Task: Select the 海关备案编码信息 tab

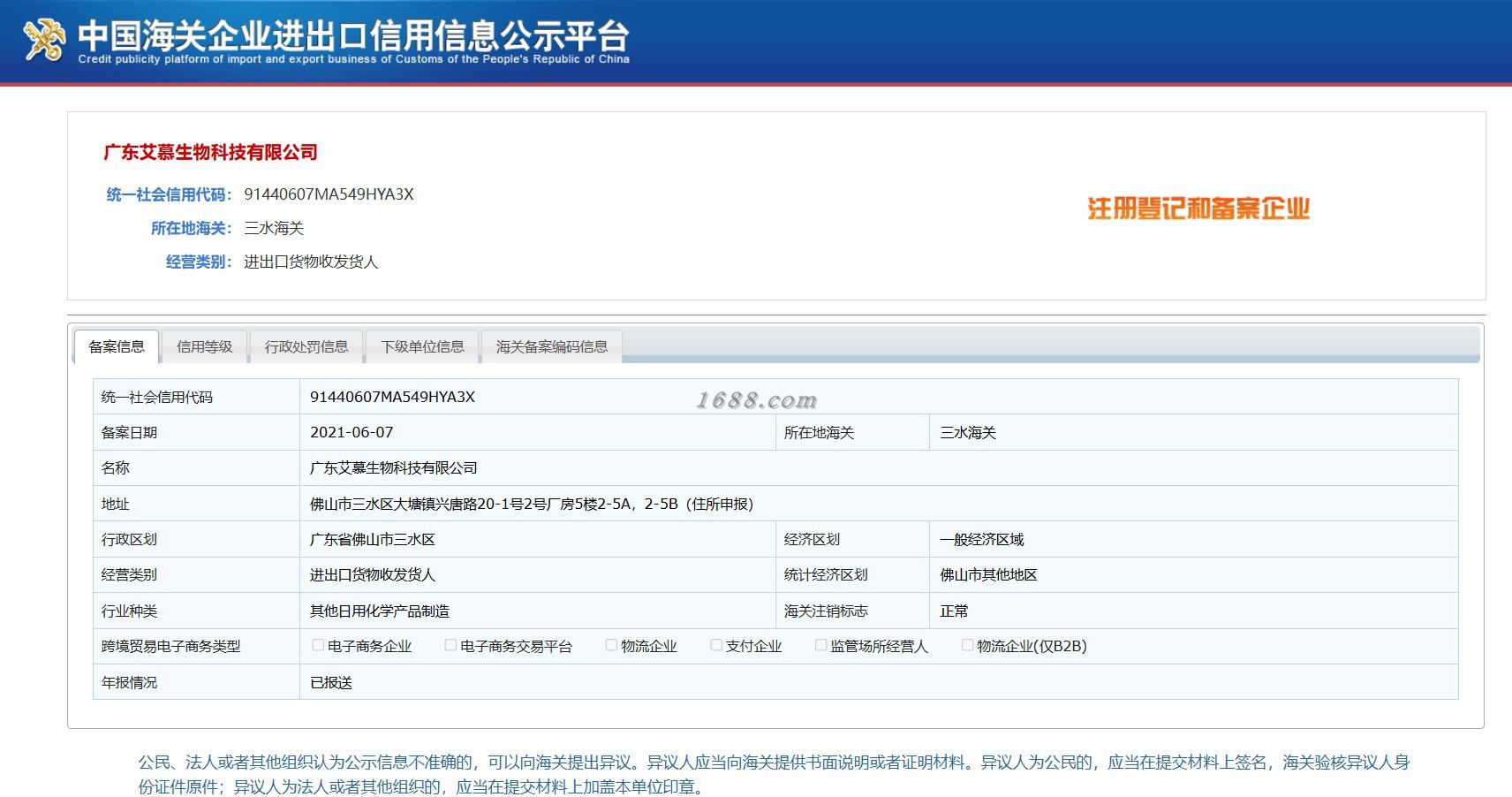Action: tap(551, 346)
